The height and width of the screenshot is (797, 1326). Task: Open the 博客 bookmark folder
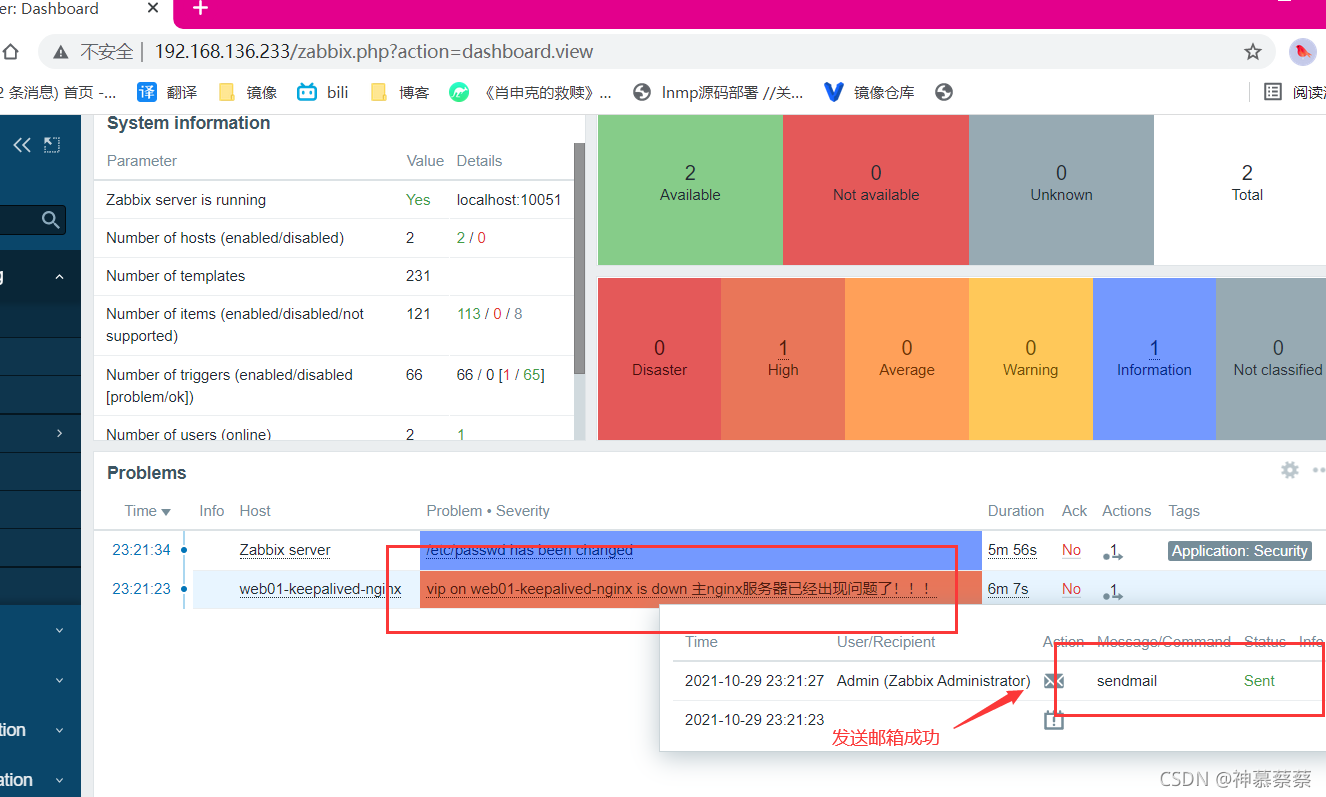point(400,92)
